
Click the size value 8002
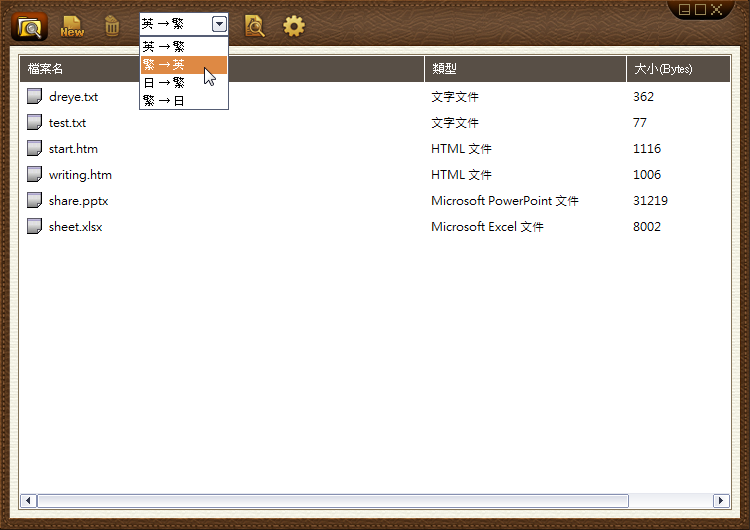(647, 227)
